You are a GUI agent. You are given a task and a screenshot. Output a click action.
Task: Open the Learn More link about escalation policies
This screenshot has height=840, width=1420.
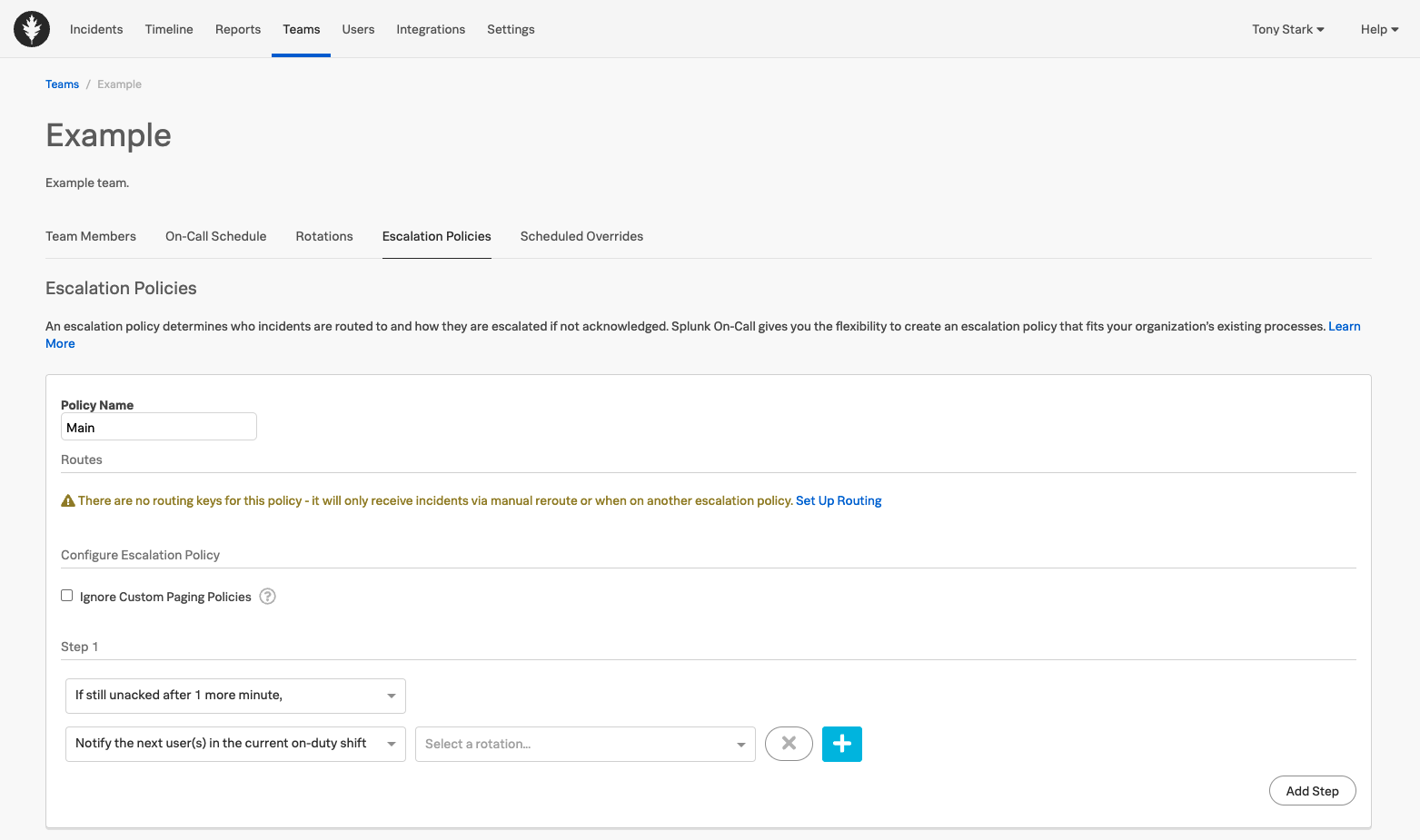tap(1345, 326)
